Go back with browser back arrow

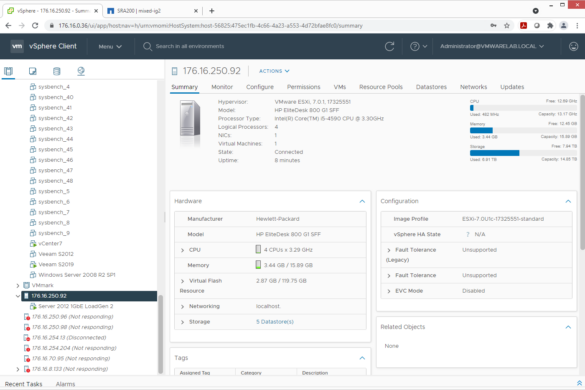tap(8, 25)
